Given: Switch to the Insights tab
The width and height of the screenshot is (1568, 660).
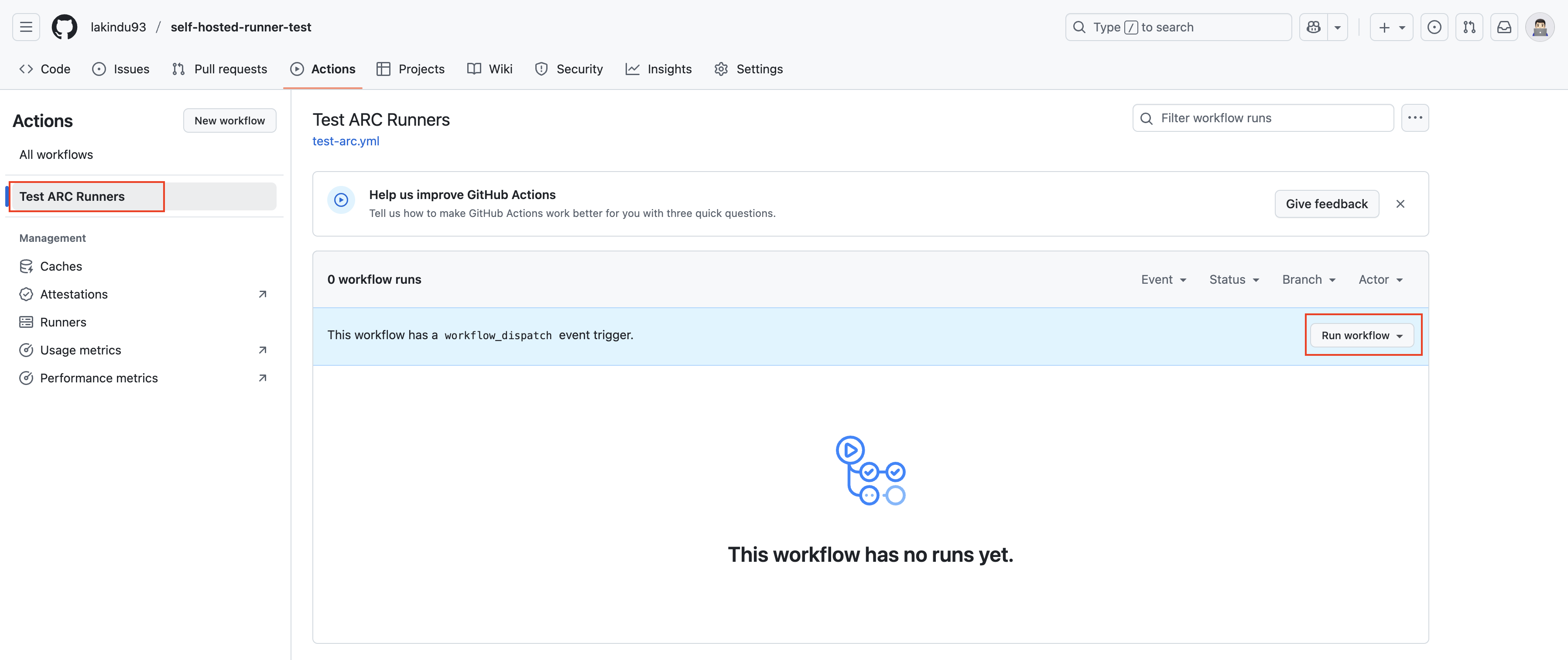Looking at the screenshot, I should click(659, 69).
